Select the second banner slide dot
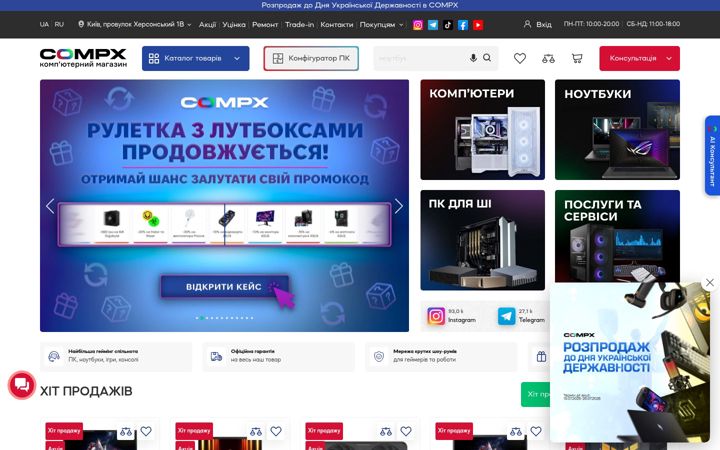This screenshot has width=720, height=450. (202, 318)
